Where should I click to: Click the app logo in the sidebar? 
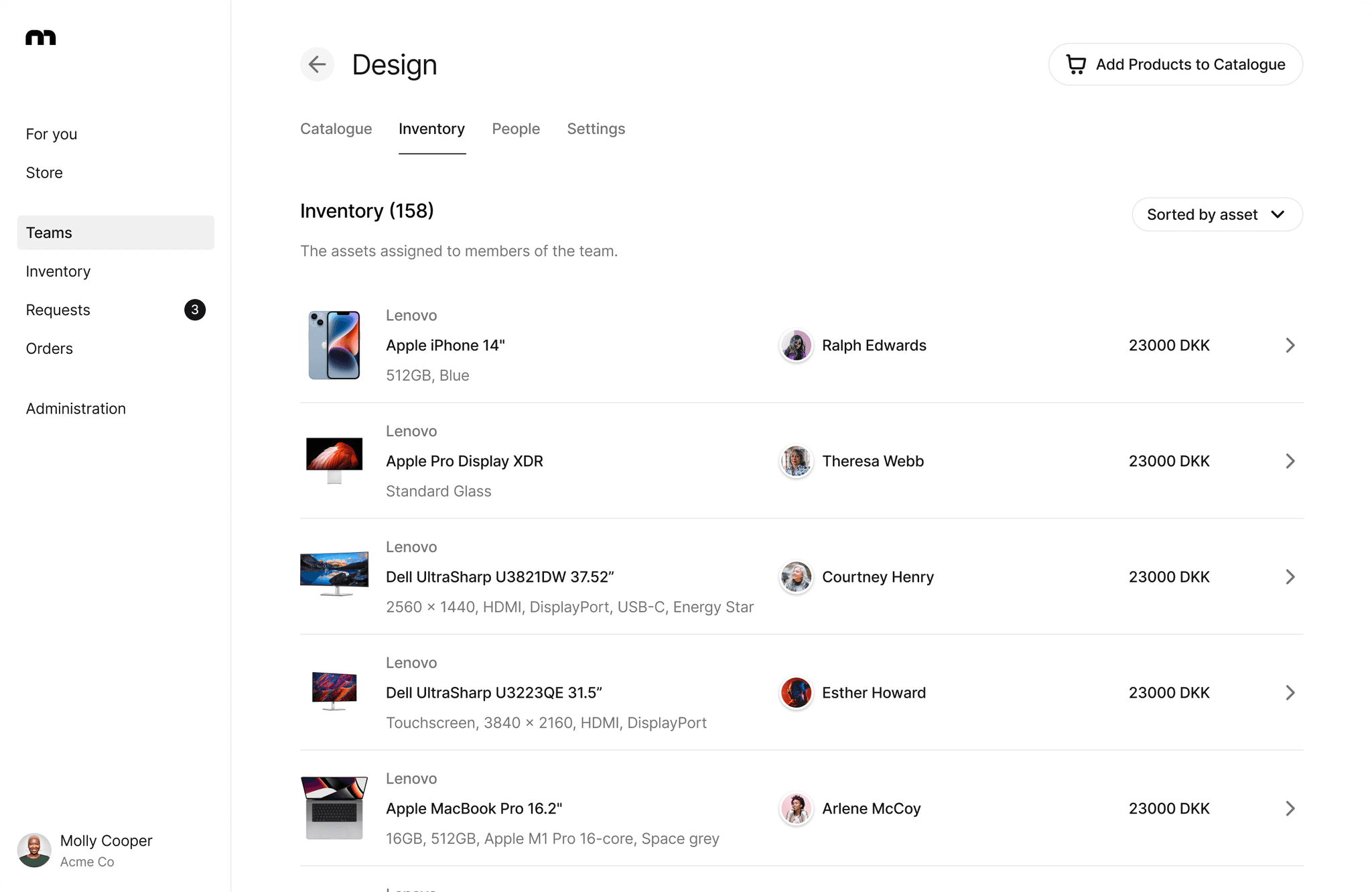[41, 38]
